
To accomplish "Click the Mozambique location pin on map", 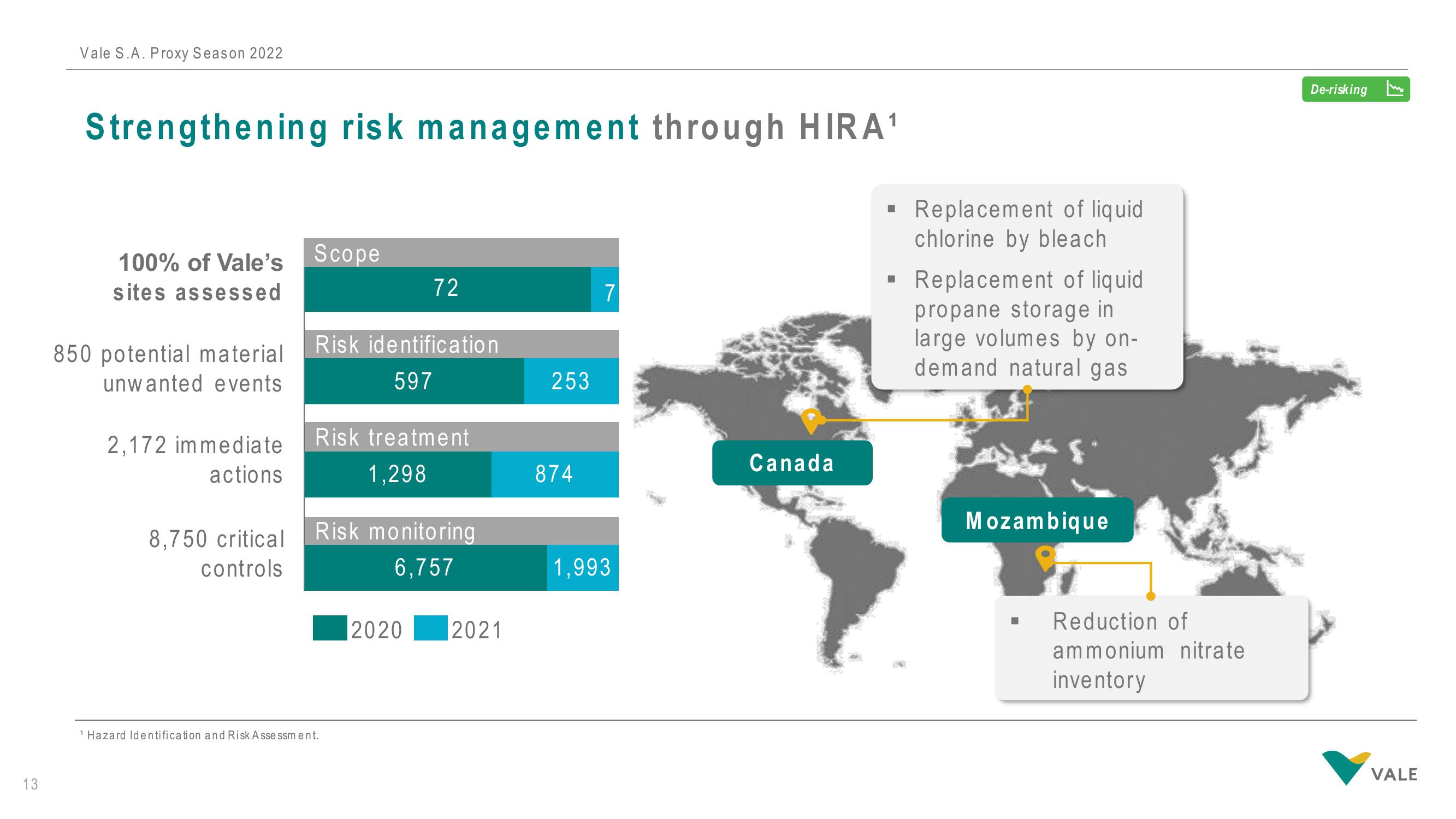I will 1045,559.
